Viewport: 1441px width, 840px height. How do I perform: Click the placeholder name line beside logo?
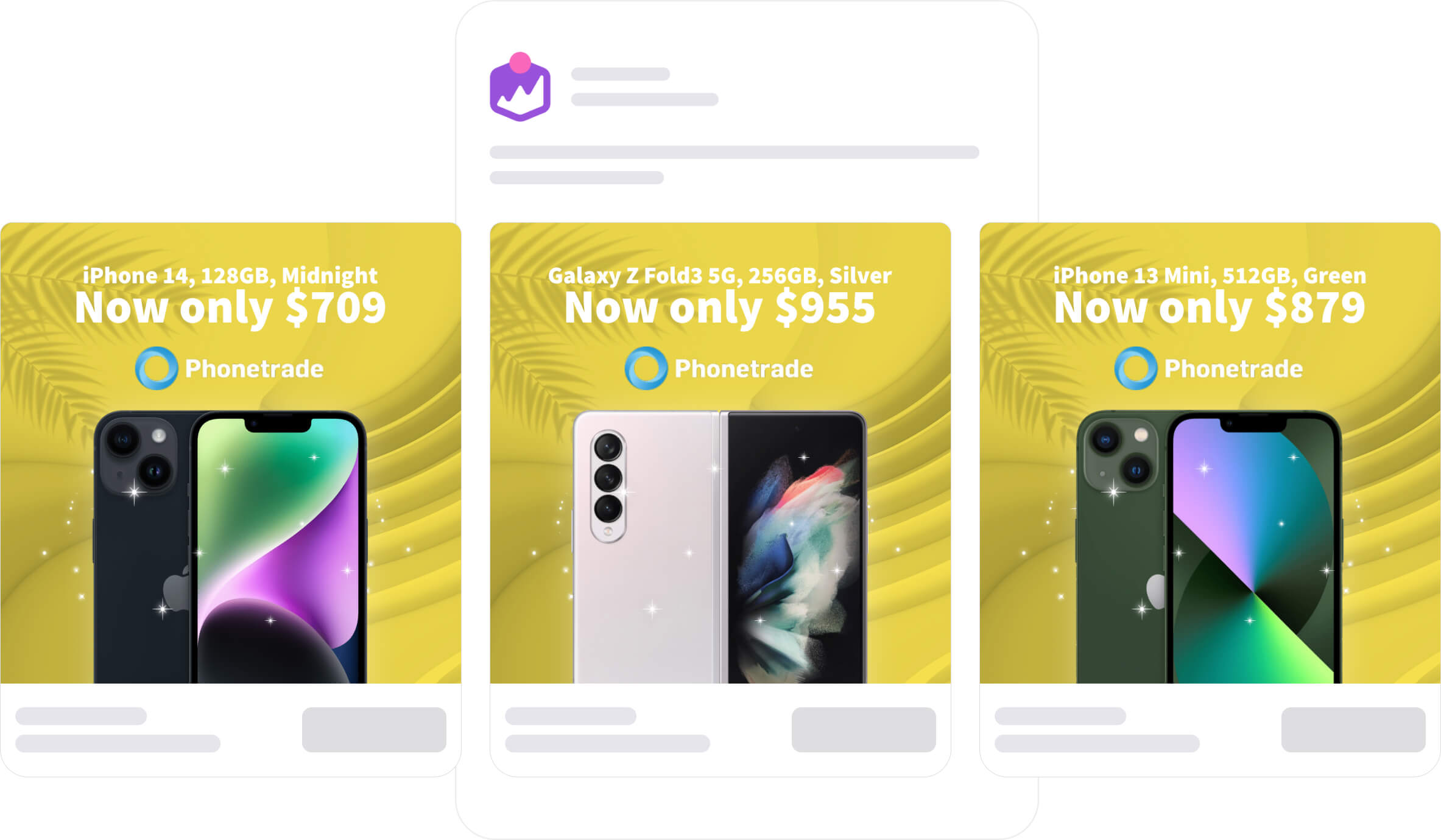(620, 74)
